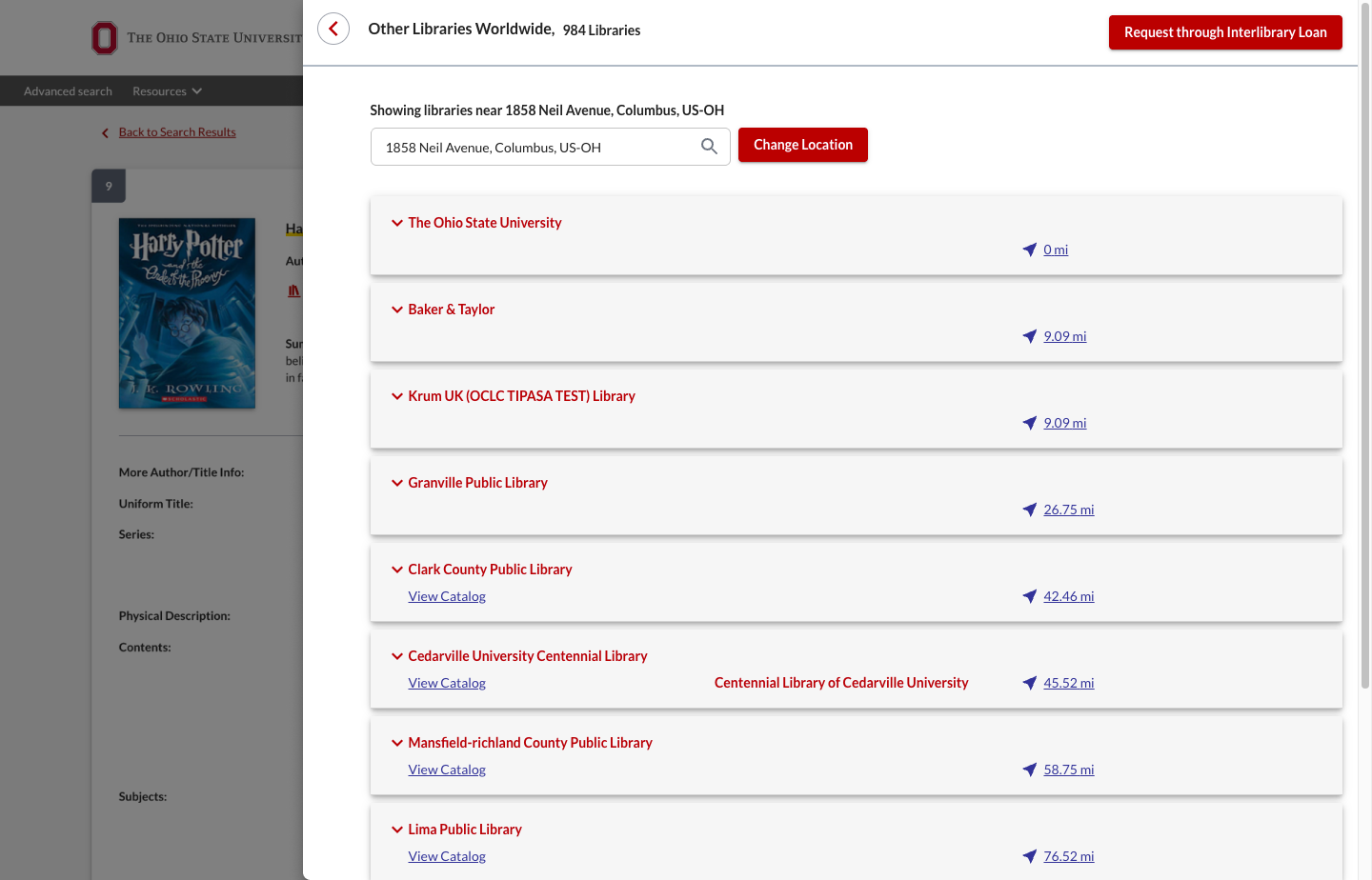The width and height of the screenshot is (1372, 880).
Task: Click the Change Location button
Action: click(803, 145)
